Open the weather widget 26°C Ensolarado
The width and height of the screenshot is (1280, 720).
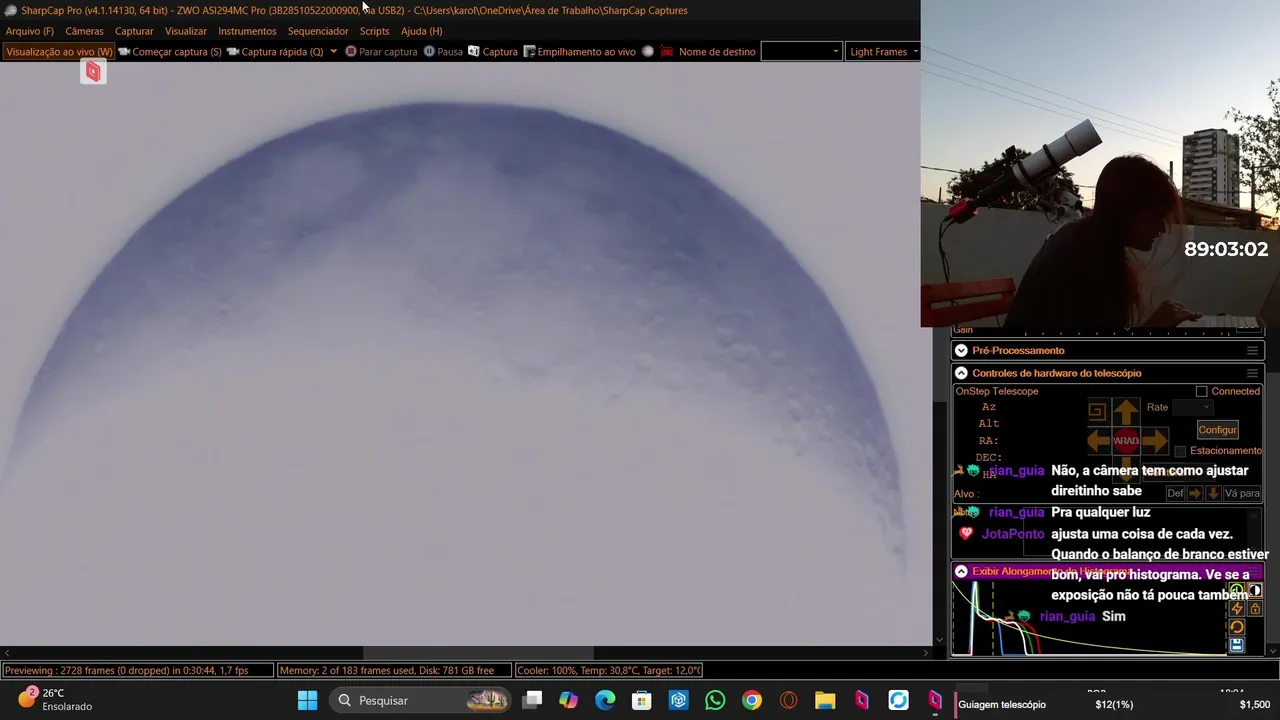(x=55, y=699)
